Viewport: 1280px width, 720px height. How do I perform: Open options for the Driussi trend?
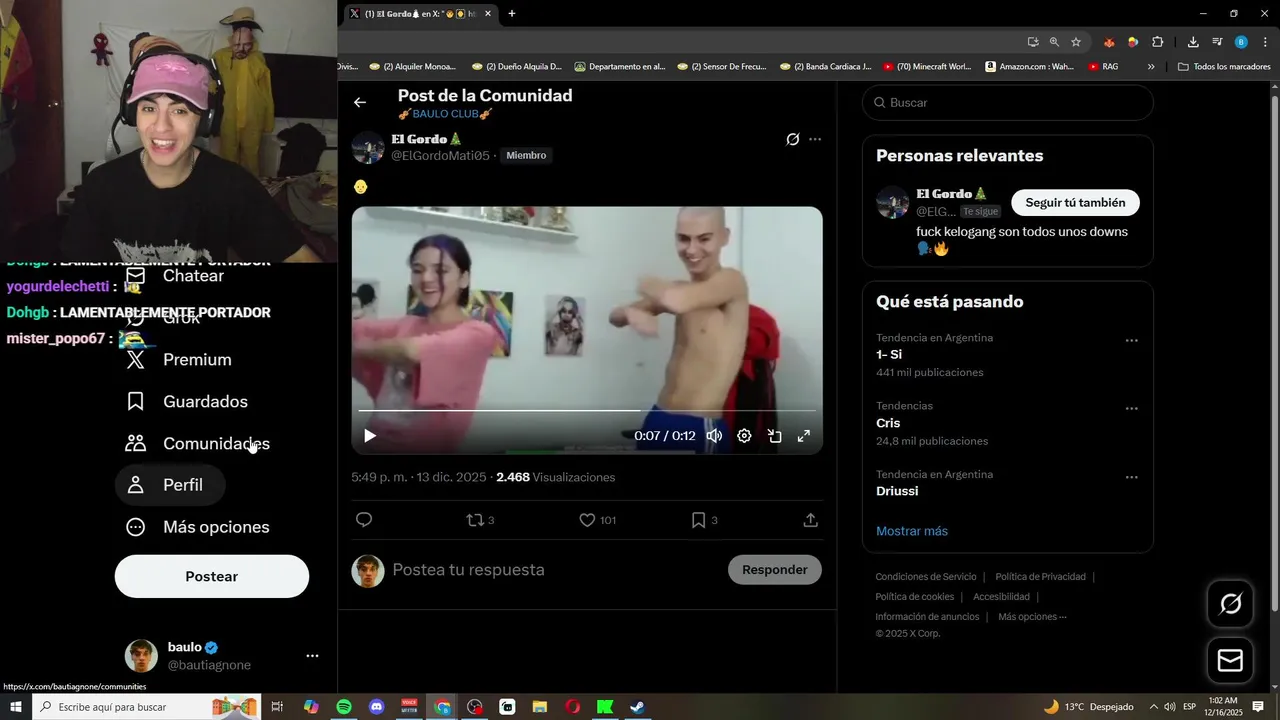[x=1131, y=478]
